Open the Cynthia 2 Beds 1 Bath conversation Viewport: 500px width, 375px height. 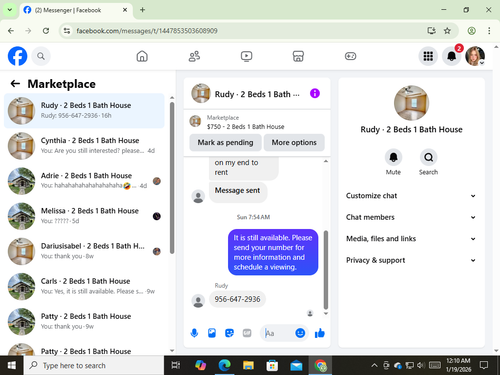pos(84,146)
